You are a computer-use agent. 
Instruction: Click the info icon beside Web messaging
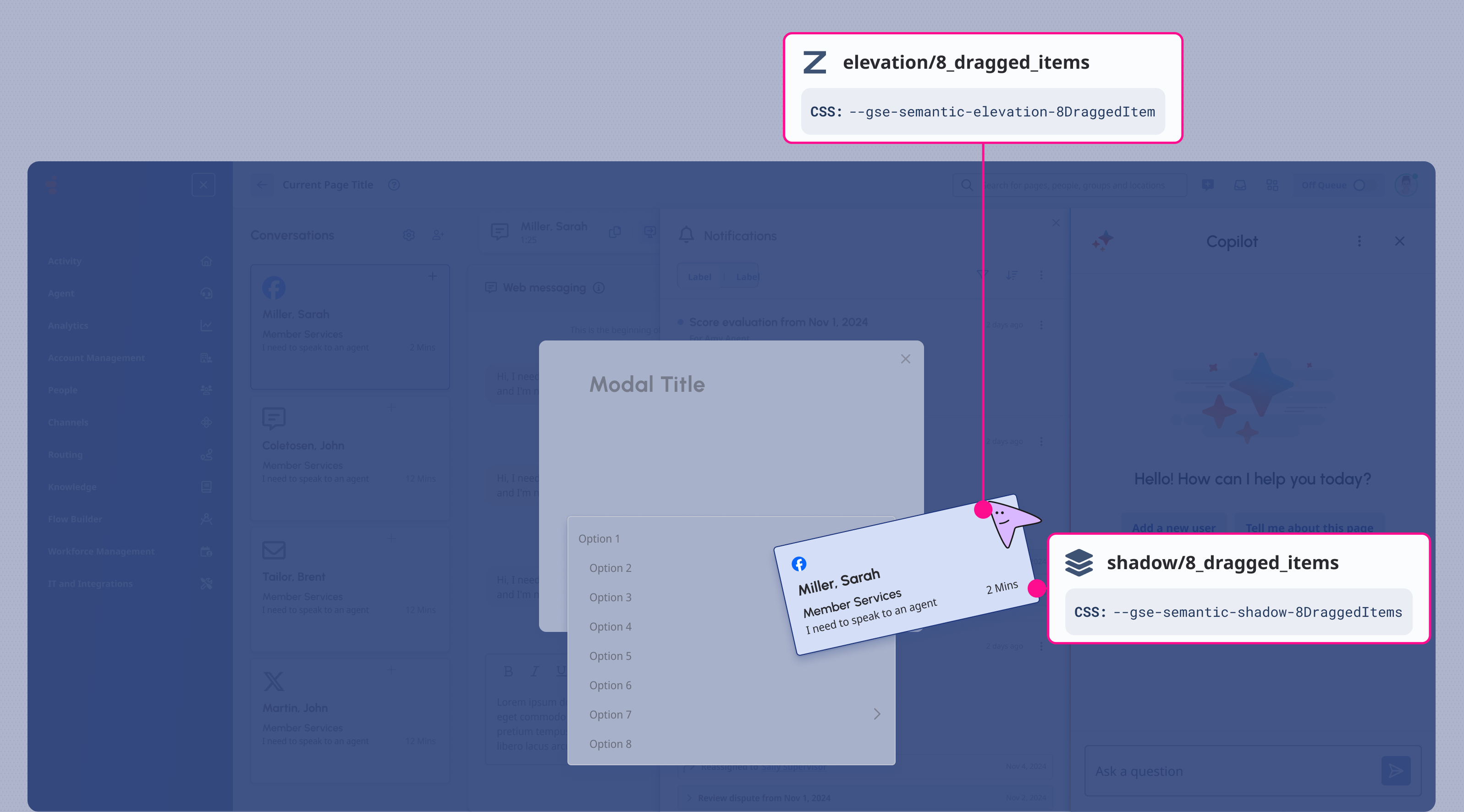(x=599, y=287)
